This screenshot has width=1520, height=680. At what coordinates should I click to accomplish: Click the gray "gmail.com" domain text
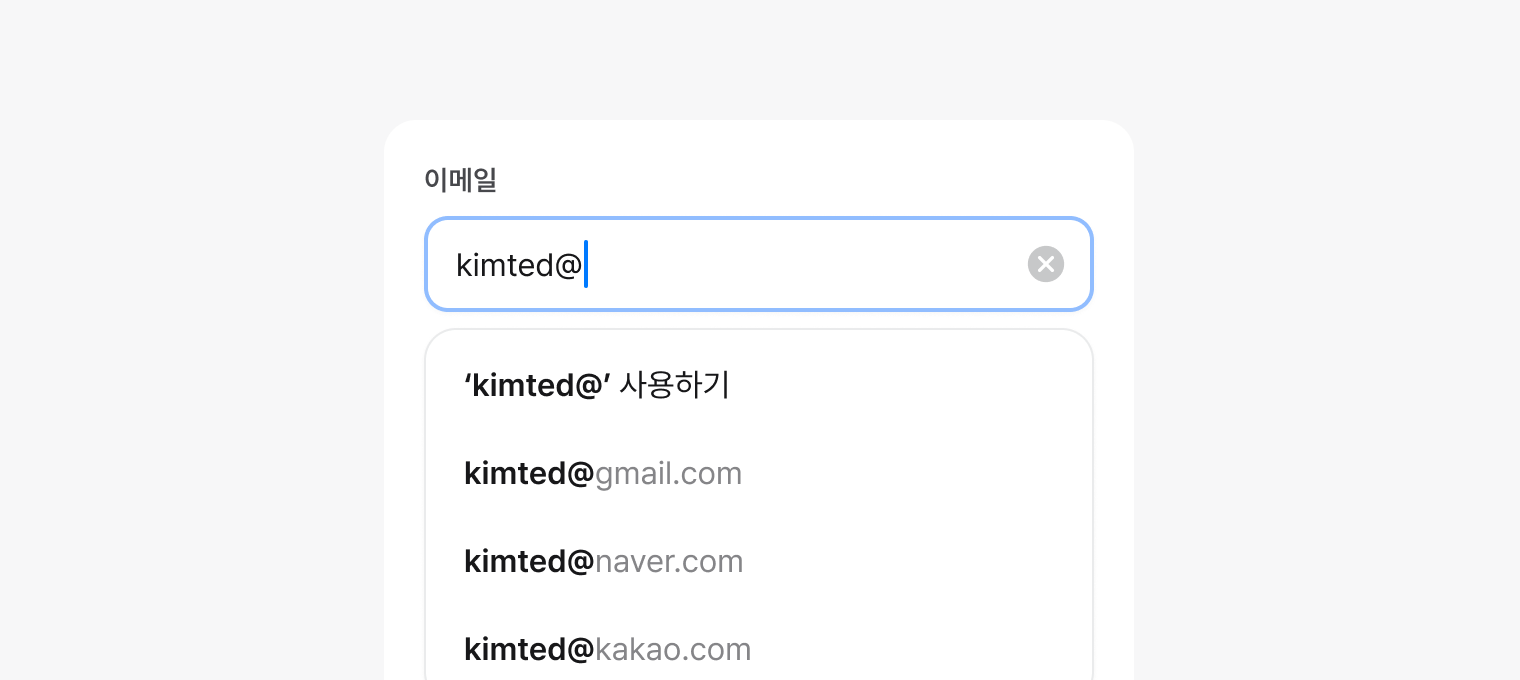pos(668,474)
